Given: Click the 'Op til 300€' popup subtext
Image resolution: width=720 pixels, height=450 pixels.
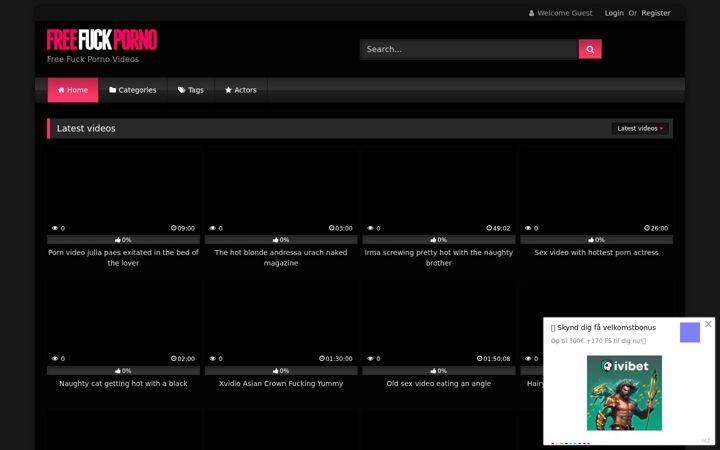Looking at the screenshot, I should point(598,341).
